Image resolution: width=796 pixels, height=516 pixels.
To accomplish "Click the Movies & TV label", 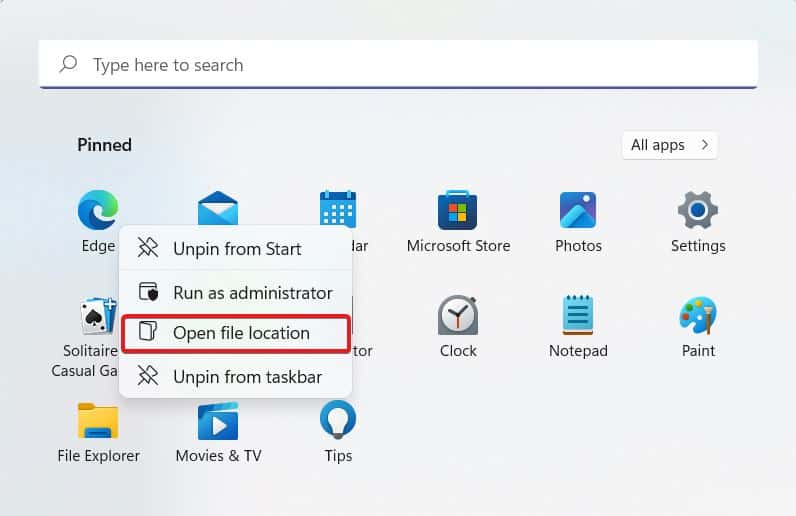I will (x=218, y=456).
